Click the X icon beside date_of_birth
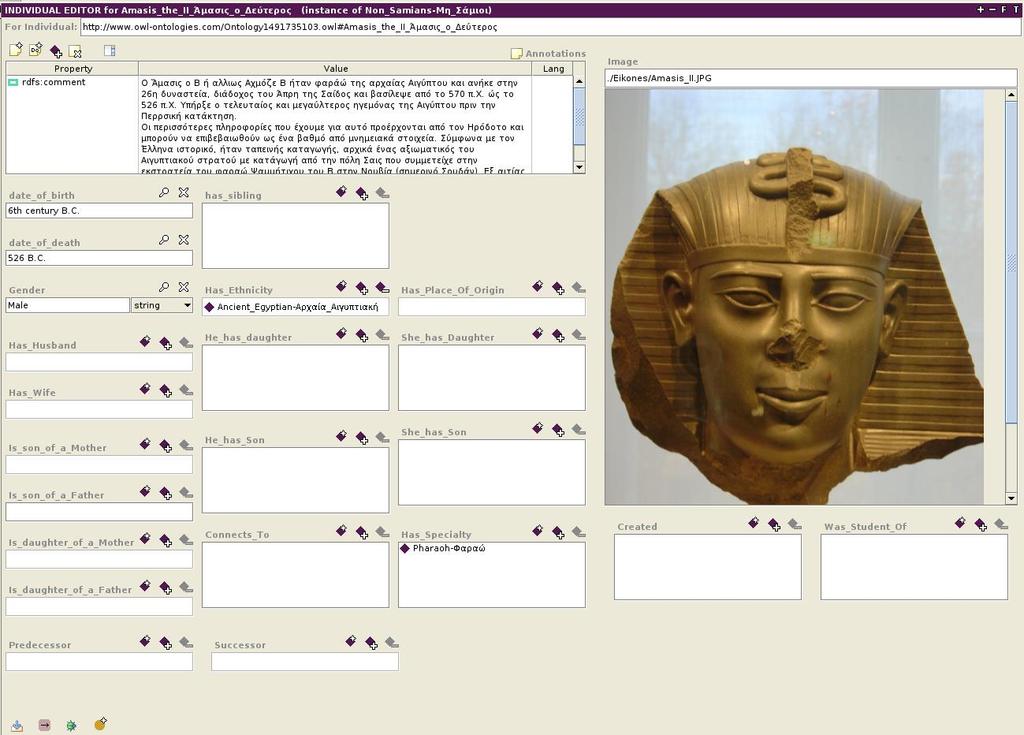 point(184,193)
